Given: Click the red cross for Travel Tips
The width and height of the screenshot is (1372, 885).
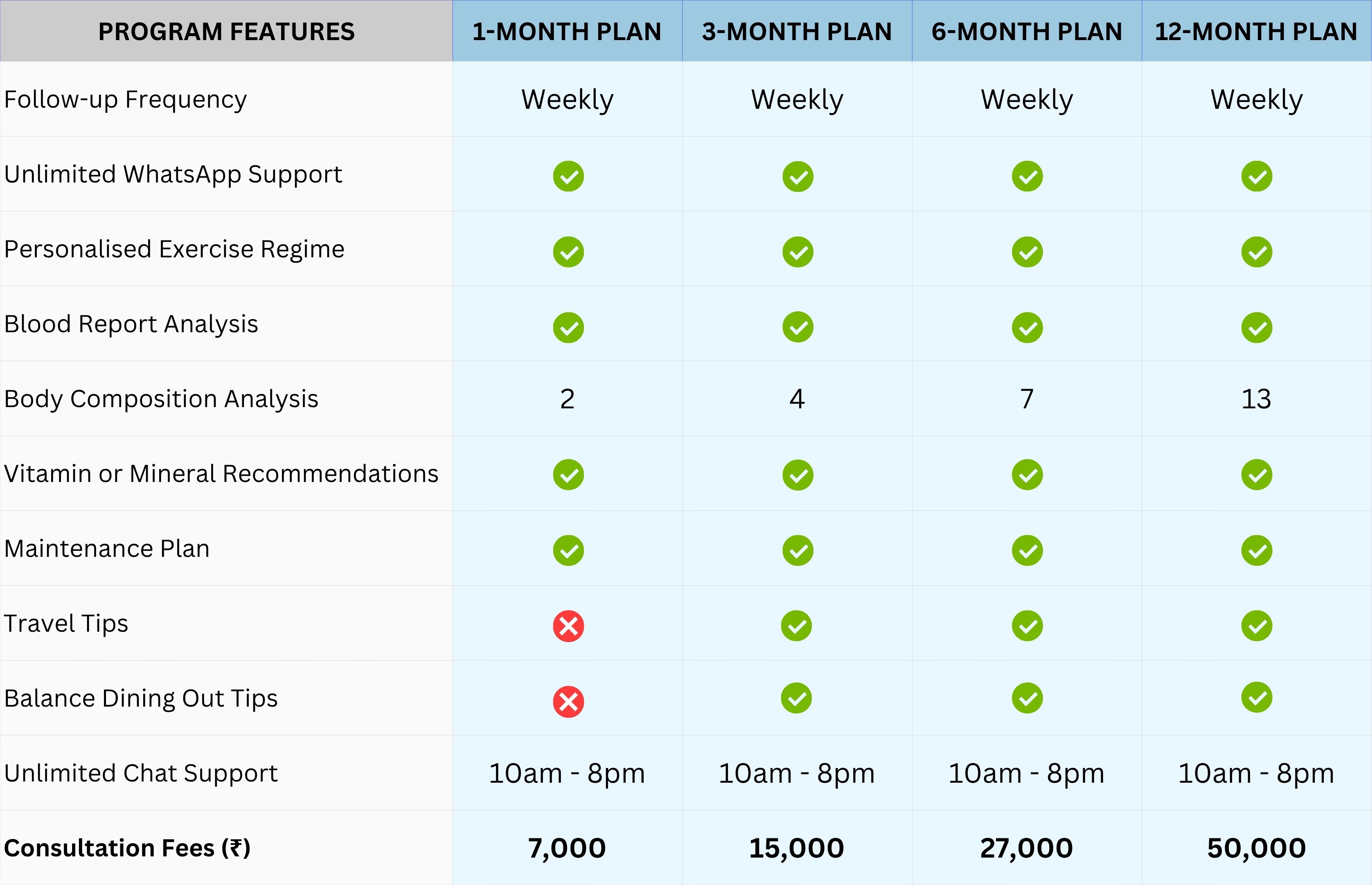Looking at the screenshot, I should 568,626.
